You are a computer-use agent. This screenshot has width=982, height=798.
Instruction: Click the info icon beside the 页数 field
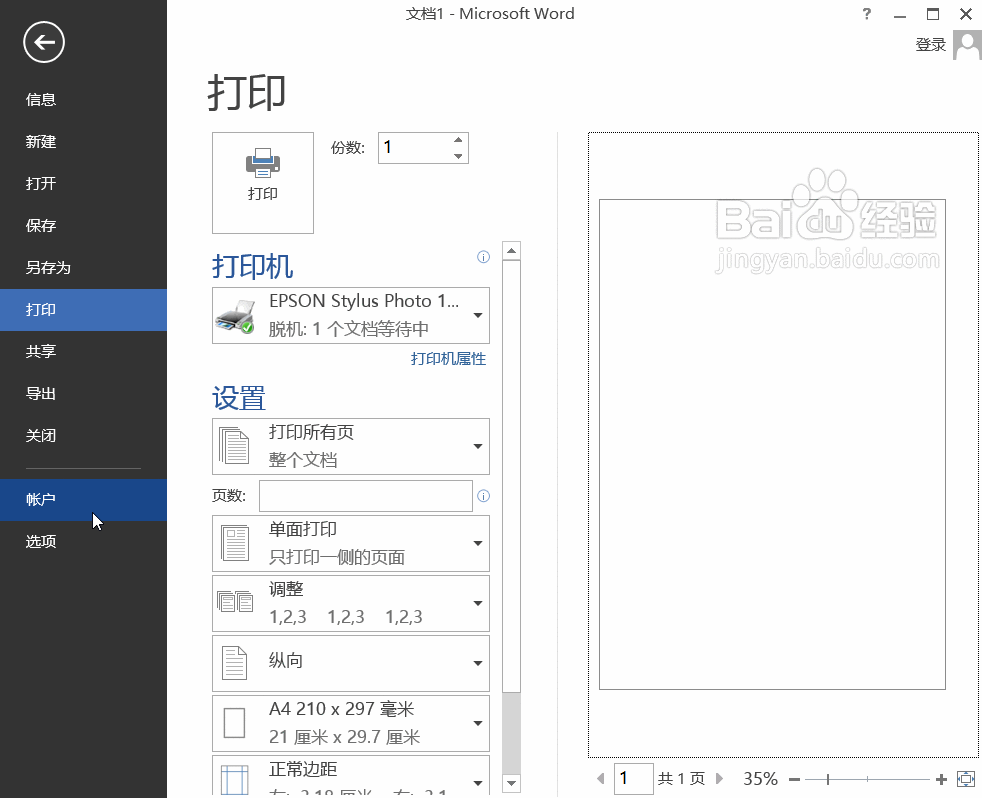[x=483, y=496]
